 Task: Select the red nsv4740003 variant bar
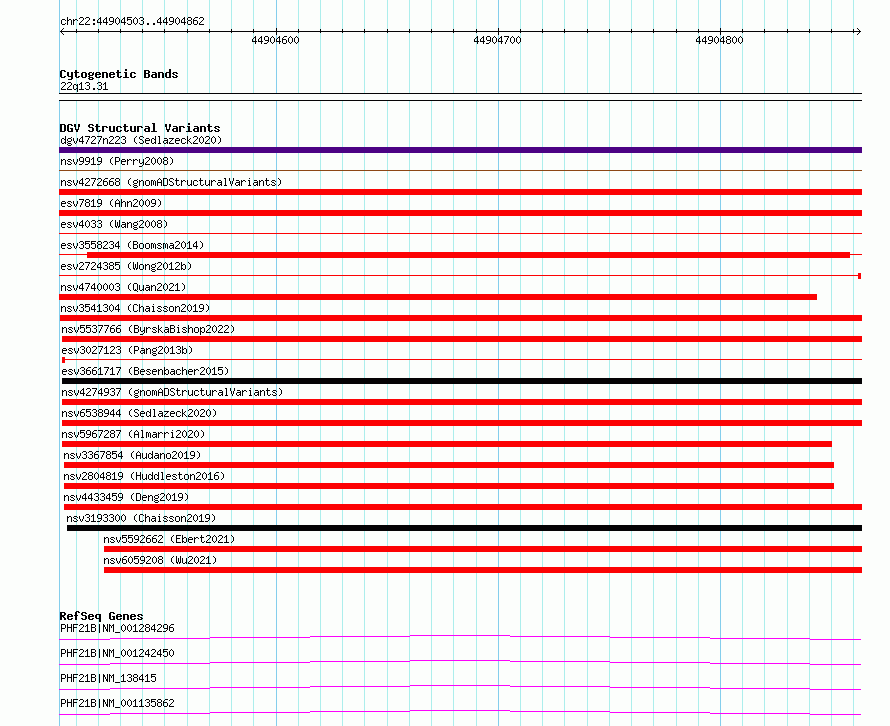pyautogui.click(x=438, y=297)
